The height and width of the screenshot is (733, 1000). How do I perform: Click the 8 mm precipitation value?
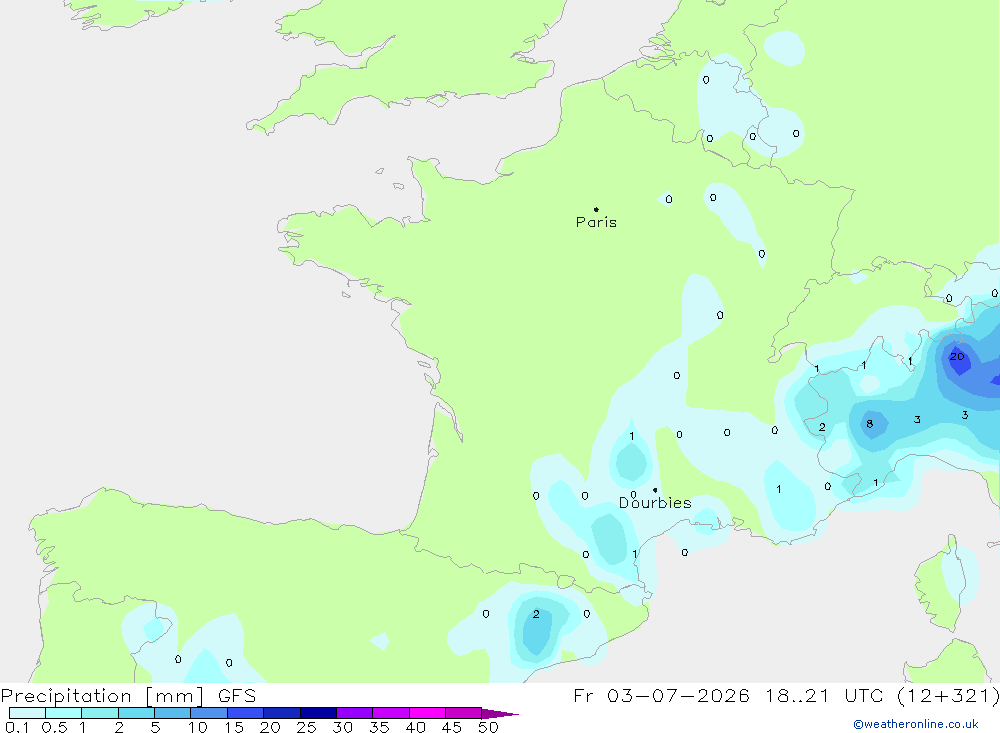869,424
